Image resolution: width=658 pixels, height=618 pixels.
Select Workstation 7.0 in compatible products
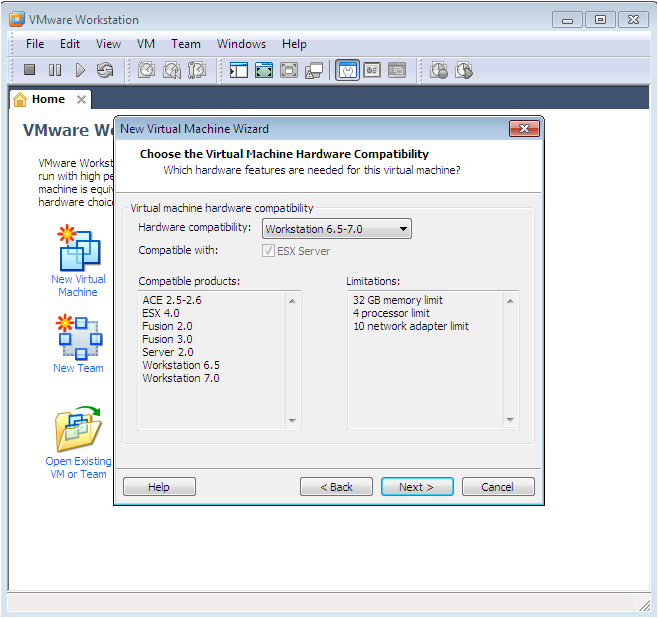tap(181, 378)
